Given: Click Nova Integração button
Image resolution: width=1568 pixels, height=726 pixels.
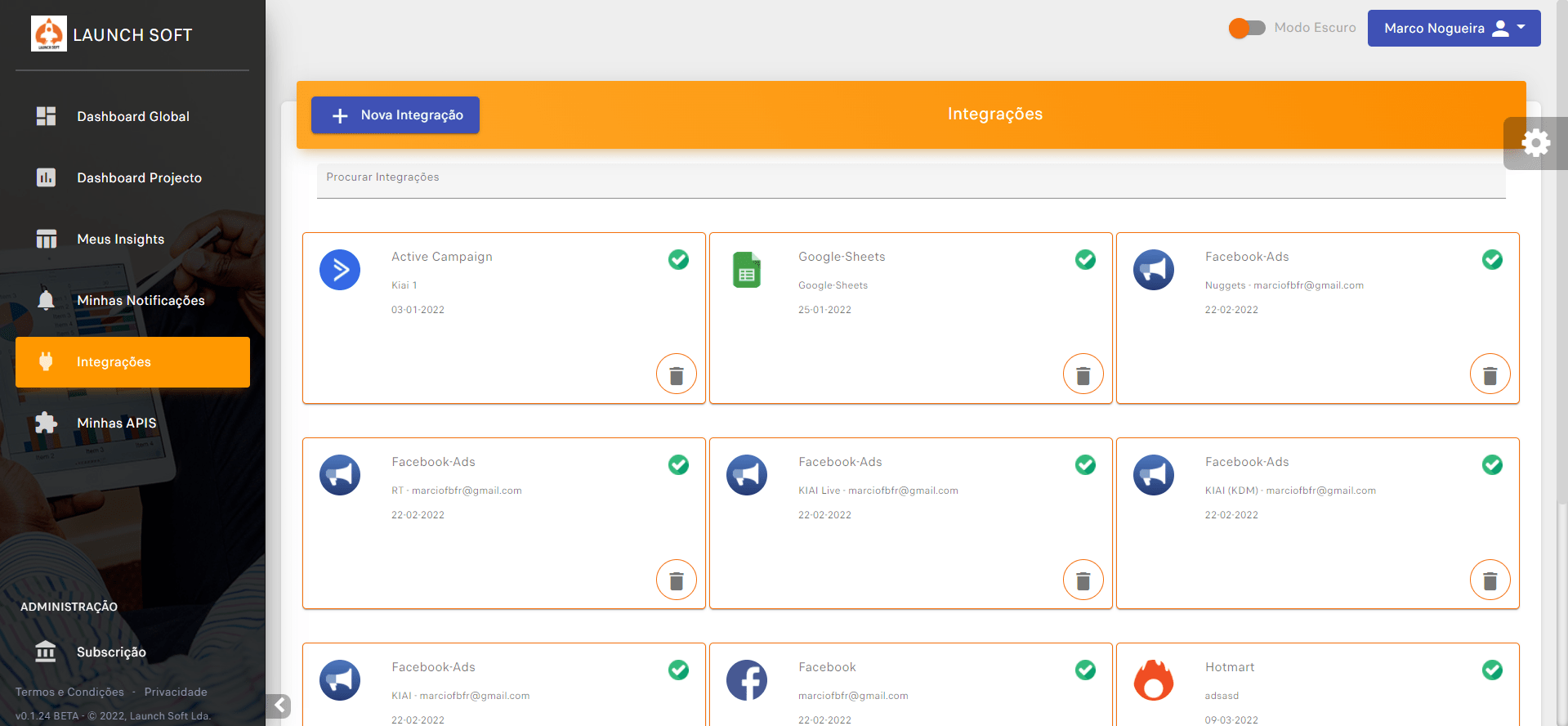Looking at the screenshot, I should click(395, 115).
